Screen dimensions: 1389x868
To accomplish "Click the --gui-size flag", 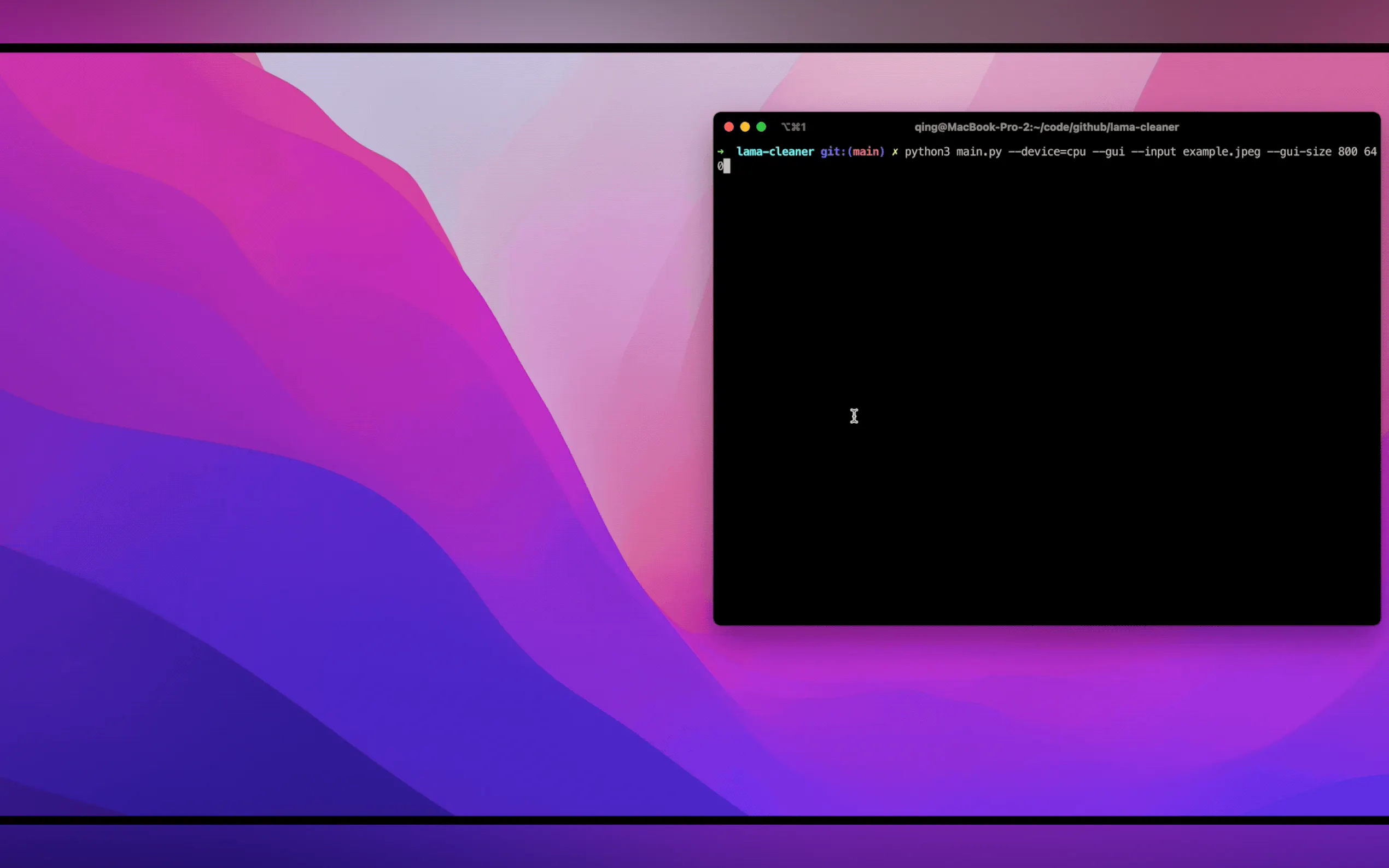I will tap(1298, 151).
